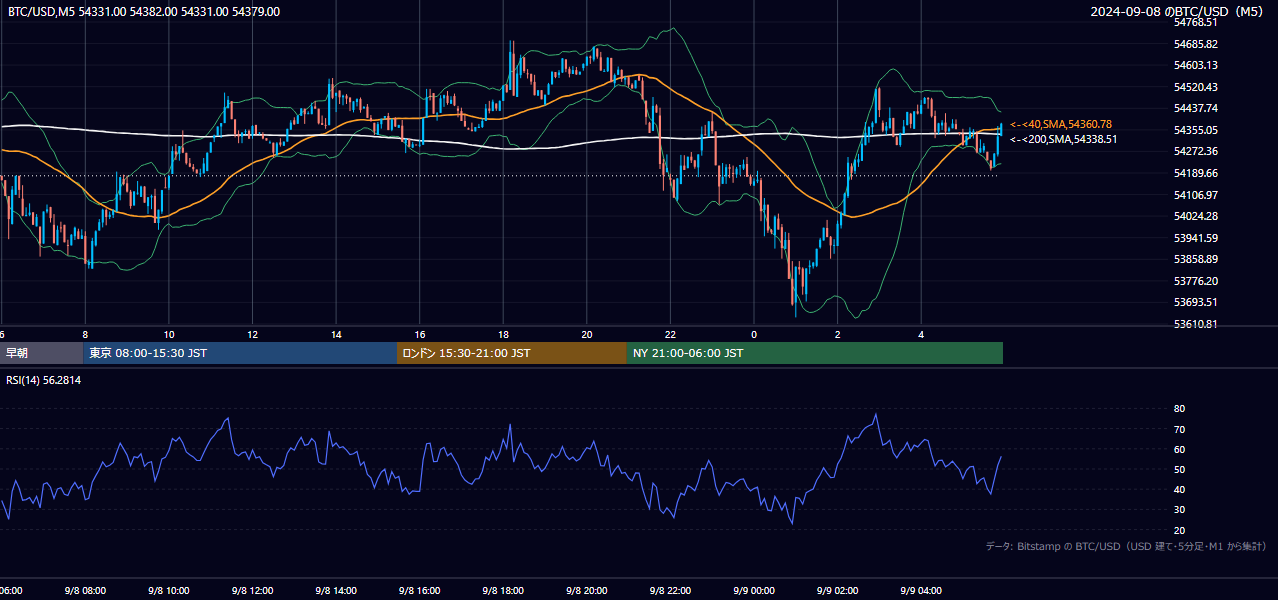Click the 9/8 20:00 bottom time label
The image size is (1278, 600).
pos(587,591)
